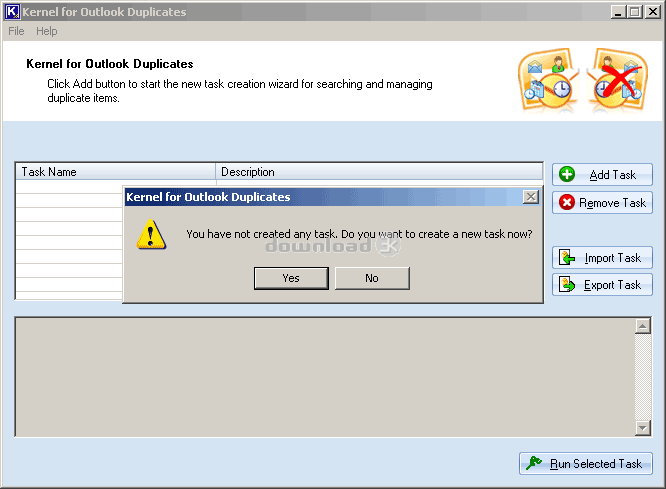
Task: Click the Run Selected Task button
Action: tap(585, 464)
